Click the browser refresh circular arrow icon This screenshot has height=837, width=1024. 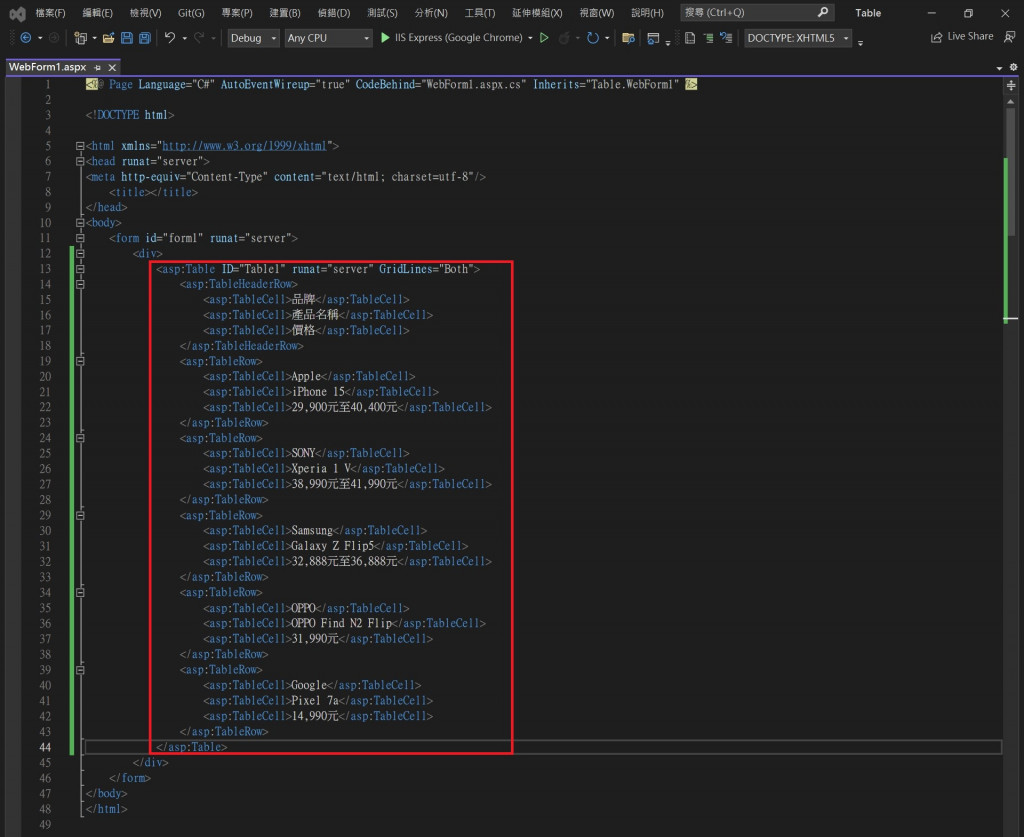click(x=592, y=38)
